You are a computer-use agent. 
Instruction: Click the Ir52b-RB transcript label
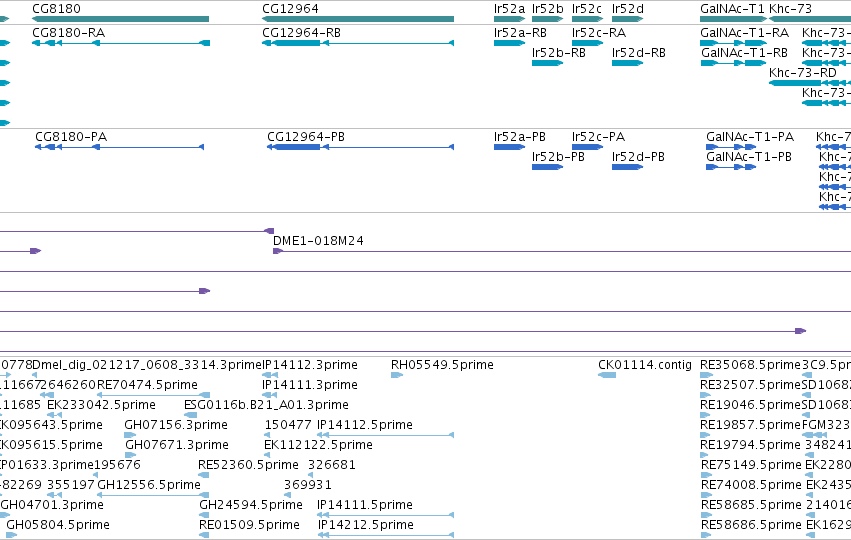tap(558, 53)
